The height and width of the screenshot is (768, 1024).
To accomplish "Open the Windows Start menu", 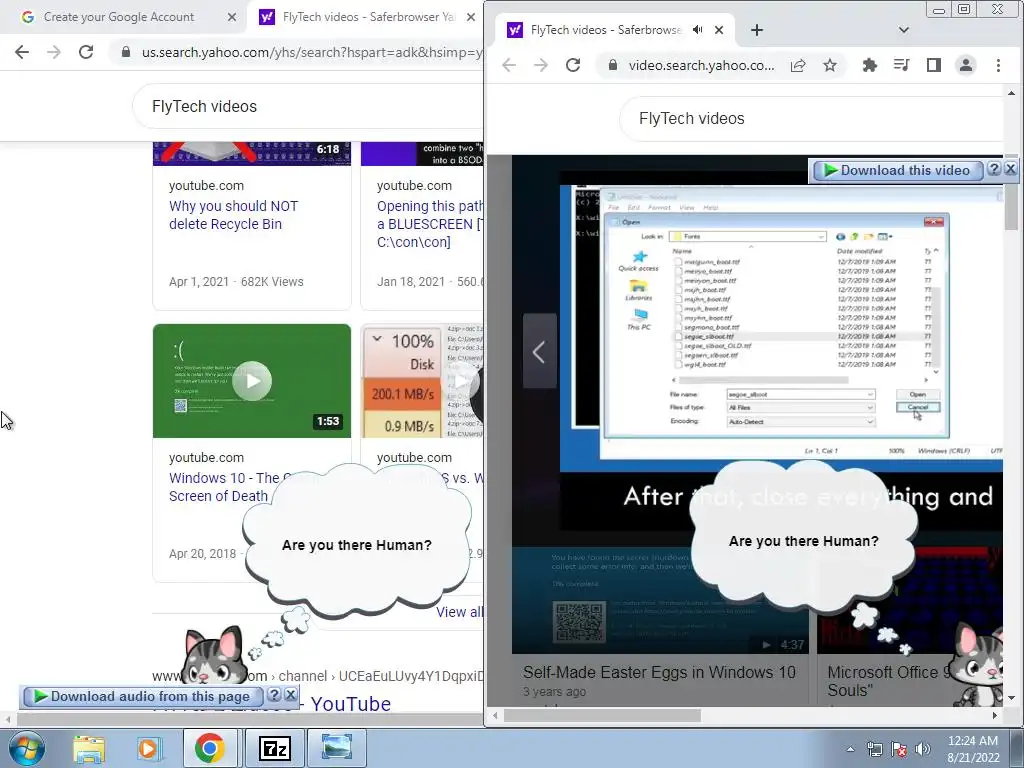I will click(x=26, y=748).
